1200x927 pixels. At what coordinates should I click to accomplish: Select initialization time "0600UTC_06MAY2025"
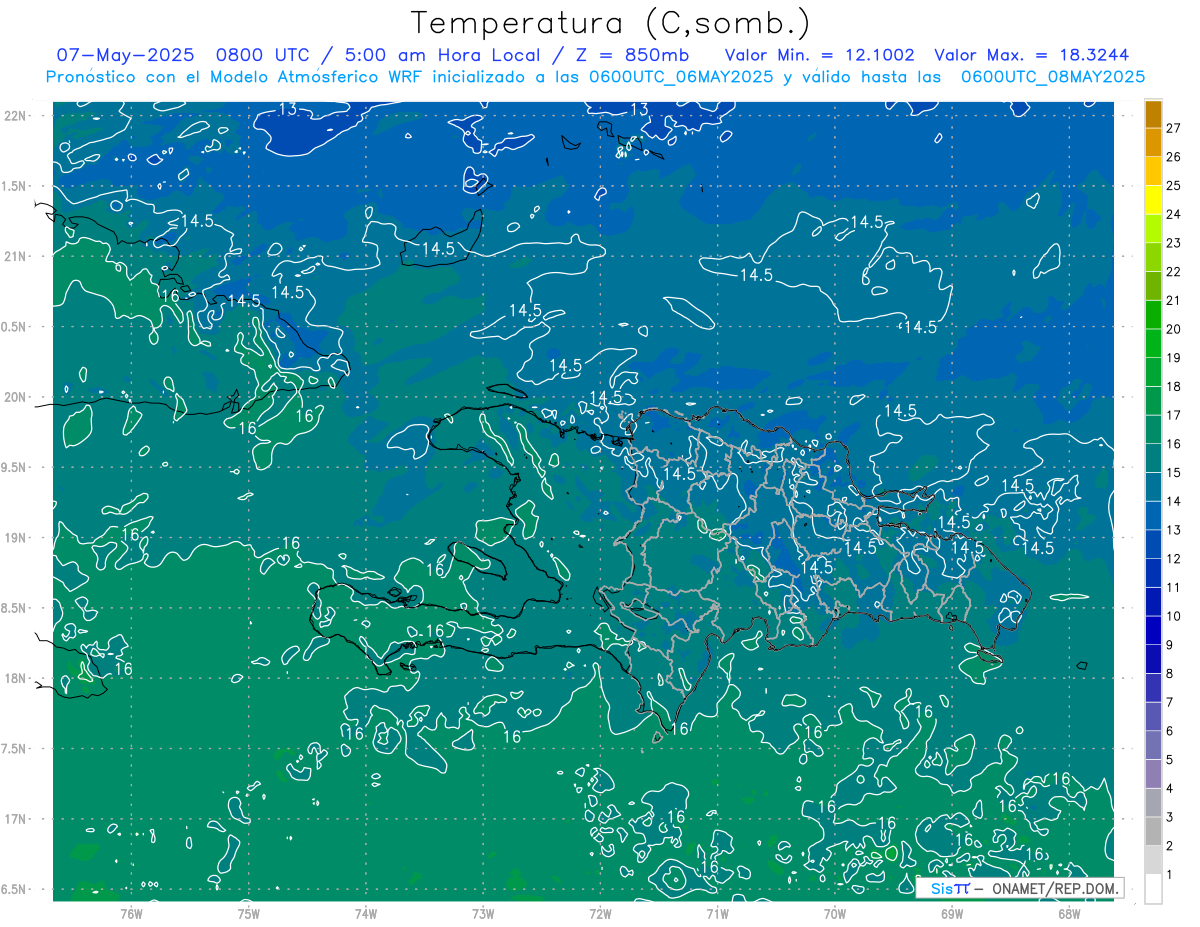[x=681, y=77]
